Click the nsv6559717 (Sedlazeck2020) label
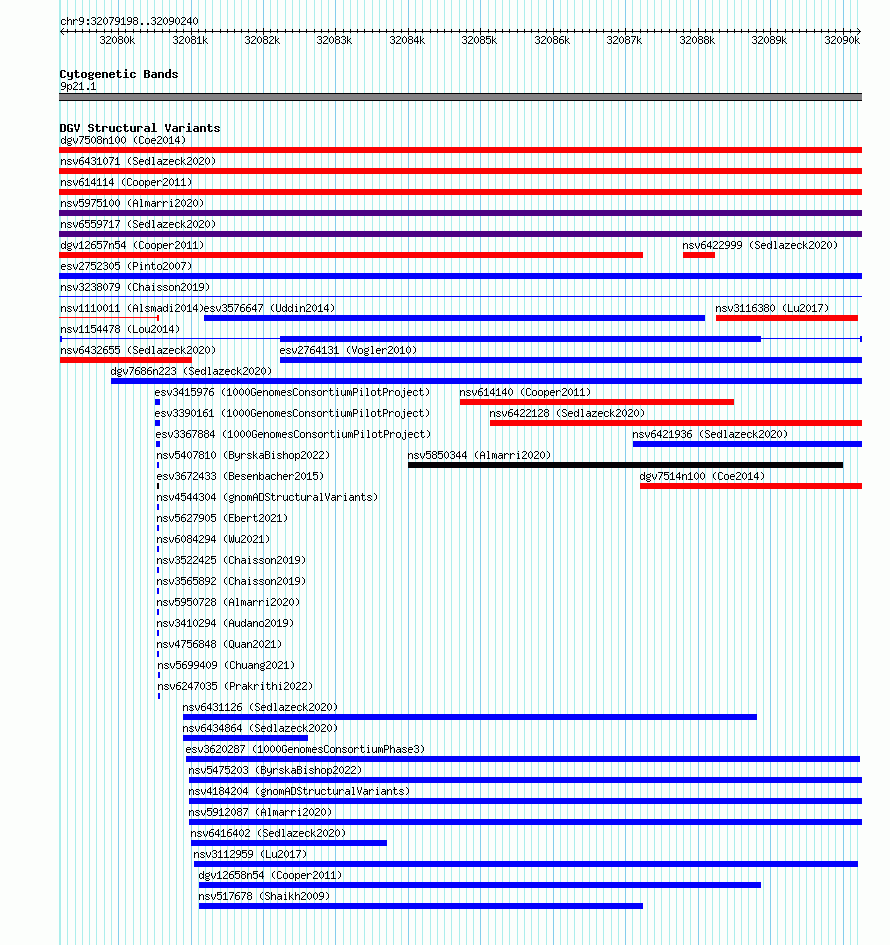This screenshot has width=890, height=945. (x=138, y=225)
